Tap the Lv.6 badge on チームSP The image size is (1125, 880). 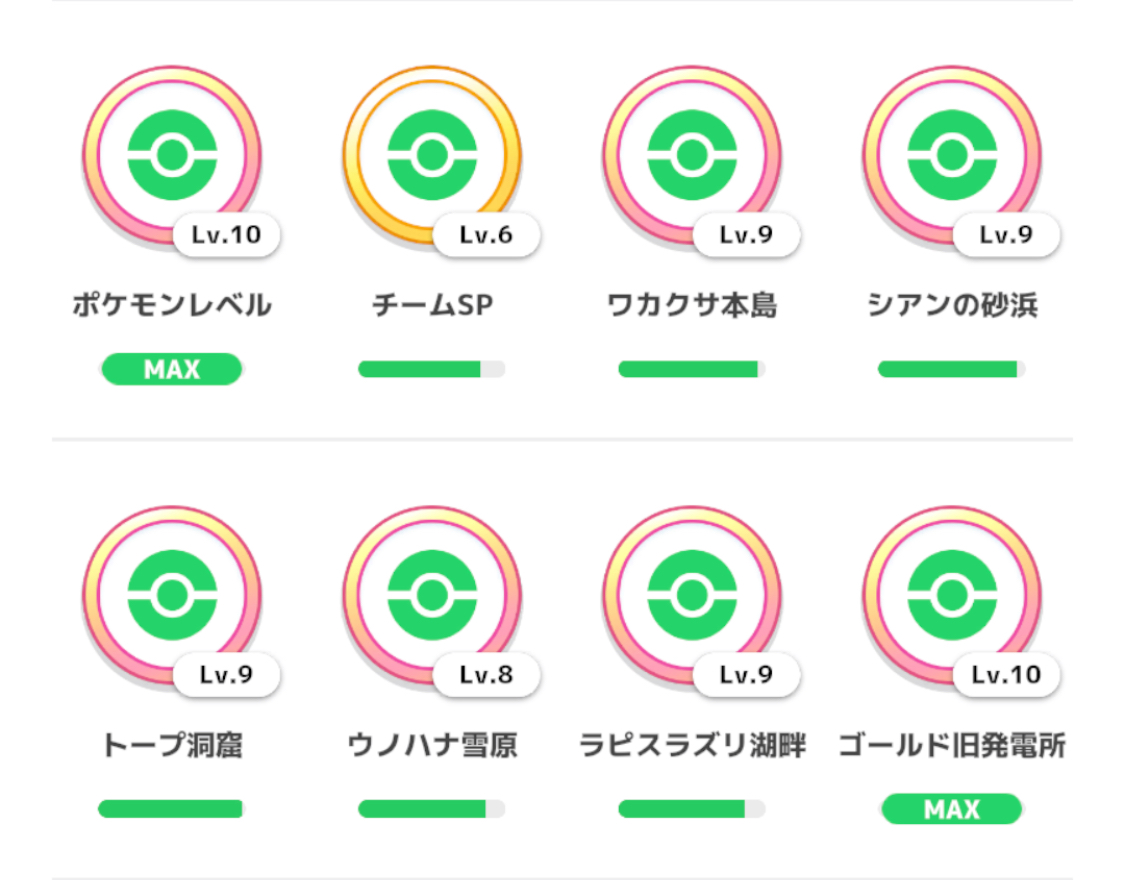tap(486, 235)
